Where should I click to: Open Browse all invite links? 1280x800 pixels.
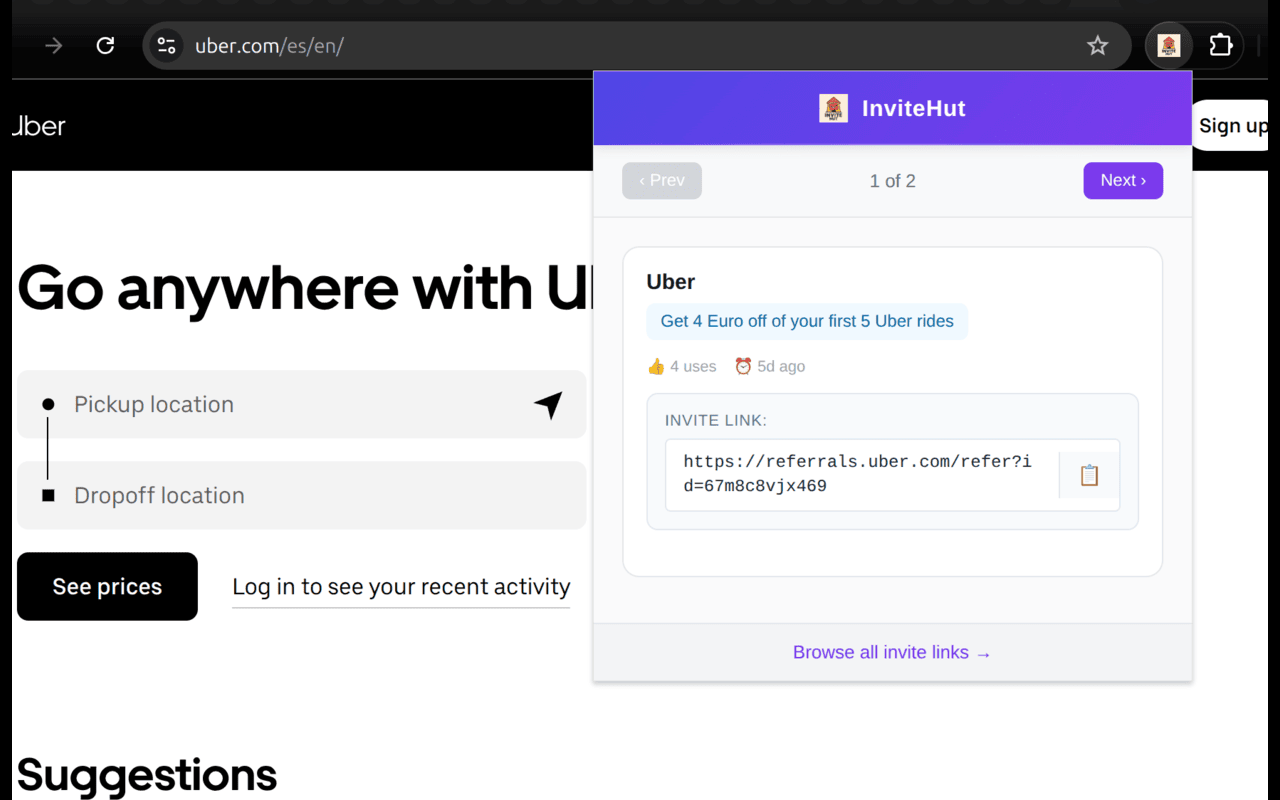tap(892, 653)
